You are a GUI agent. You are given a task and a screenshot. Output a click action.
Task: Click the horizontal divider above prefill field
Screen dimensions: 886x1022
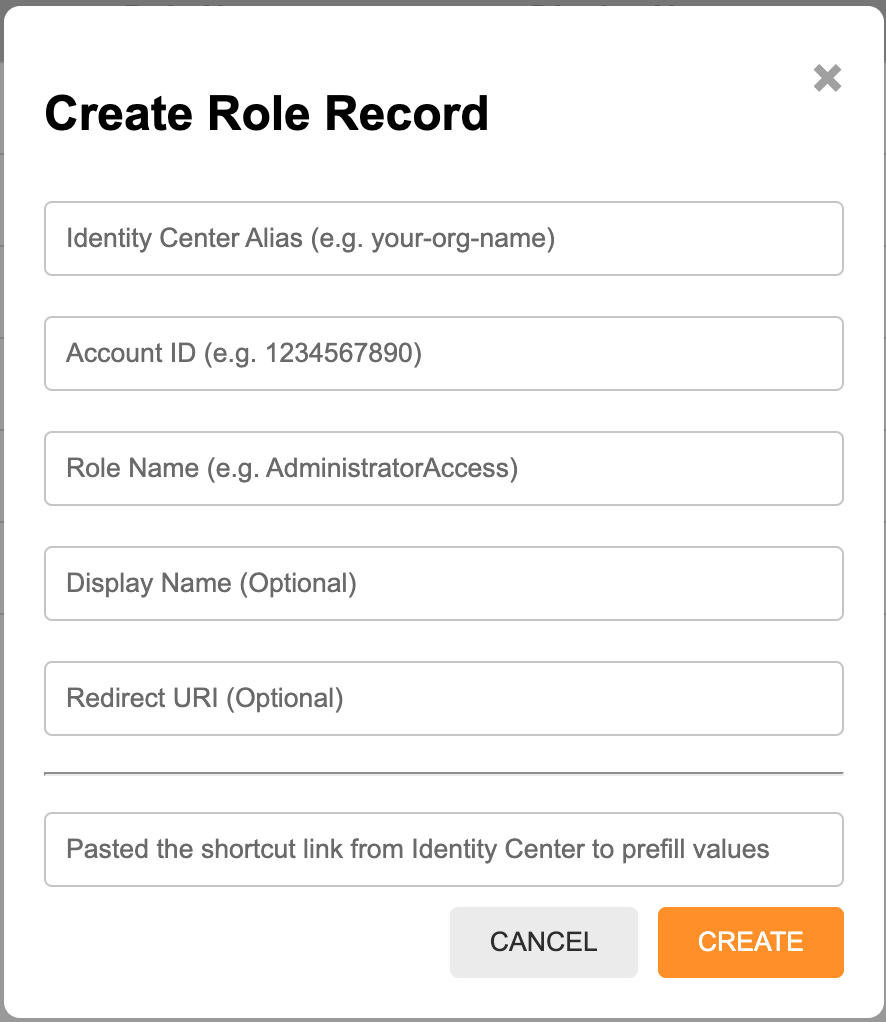443,773
